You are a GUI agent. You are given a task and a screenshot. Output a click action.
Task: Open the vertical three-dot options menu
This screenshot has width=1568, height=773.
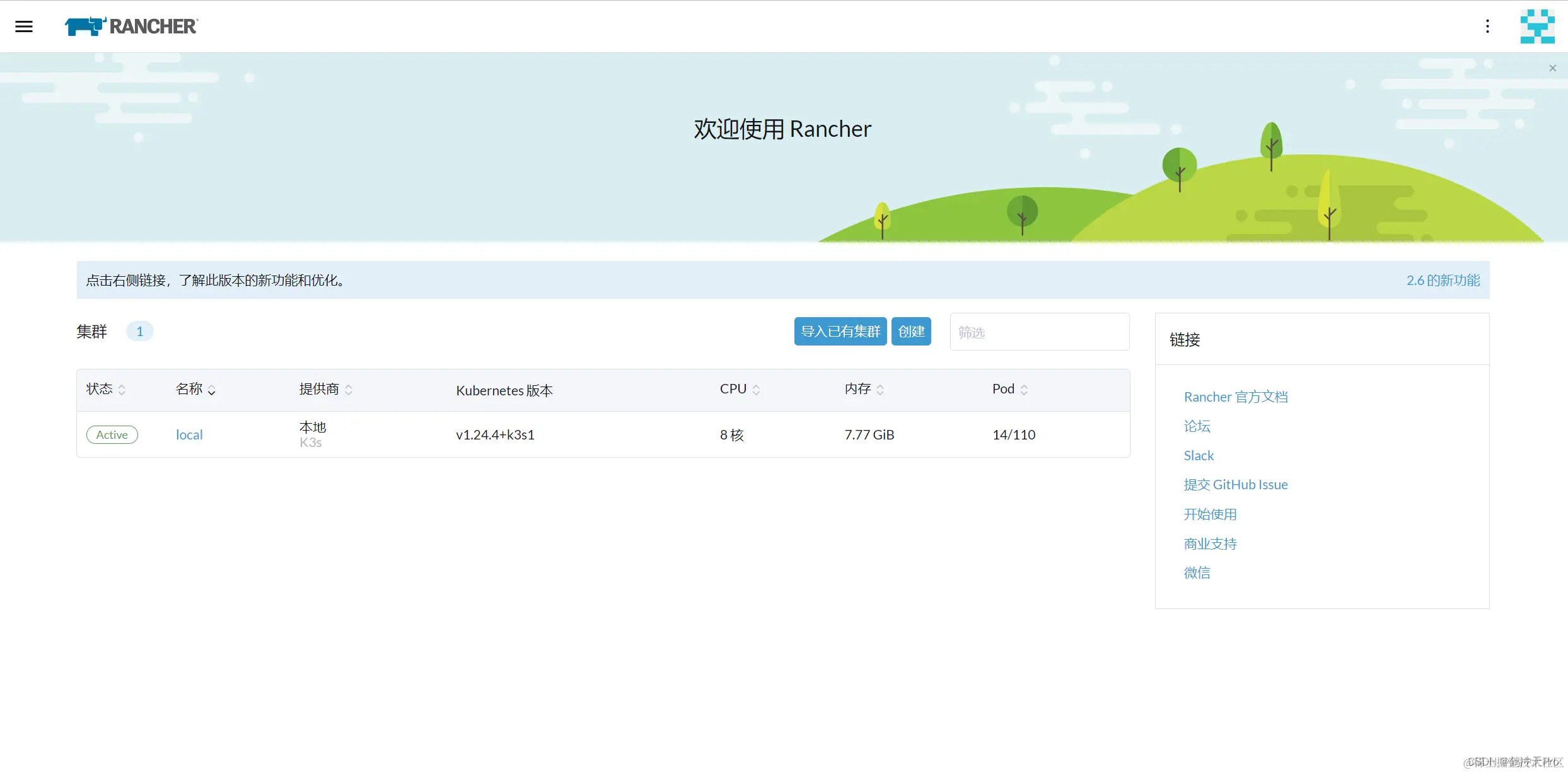click(x=1487, y=26)
